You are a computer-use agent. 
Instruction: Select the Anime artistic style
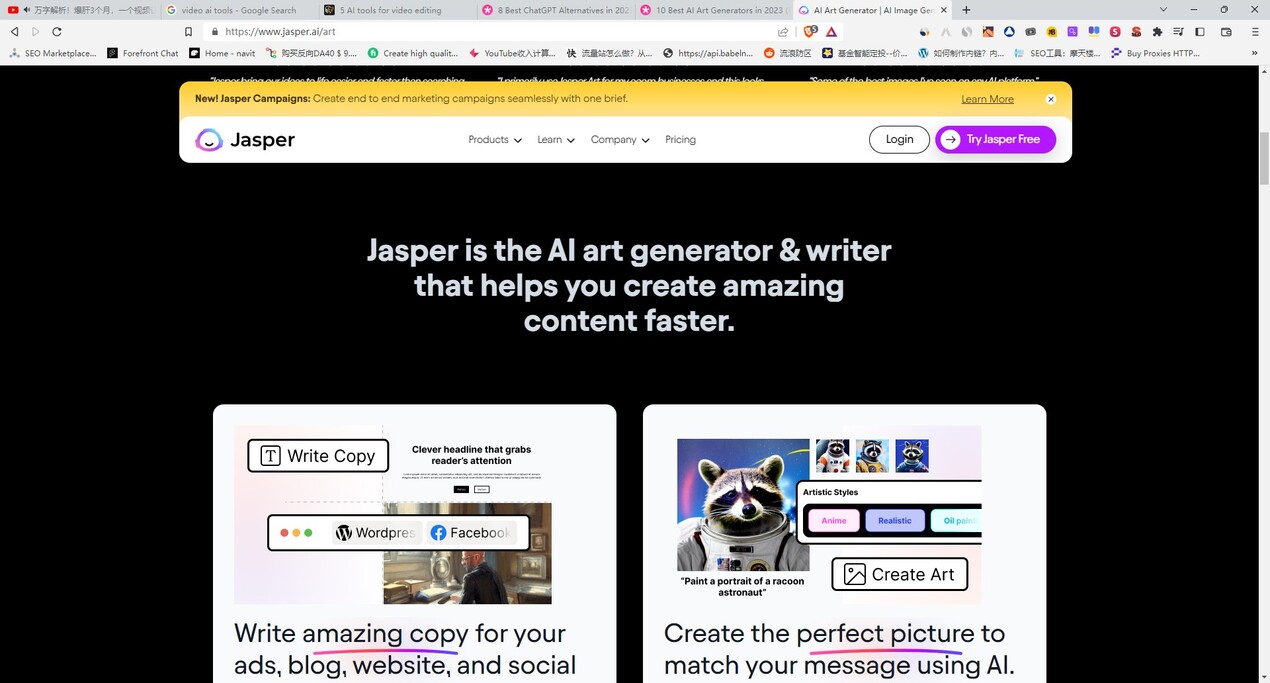click(x=833, y=520)
